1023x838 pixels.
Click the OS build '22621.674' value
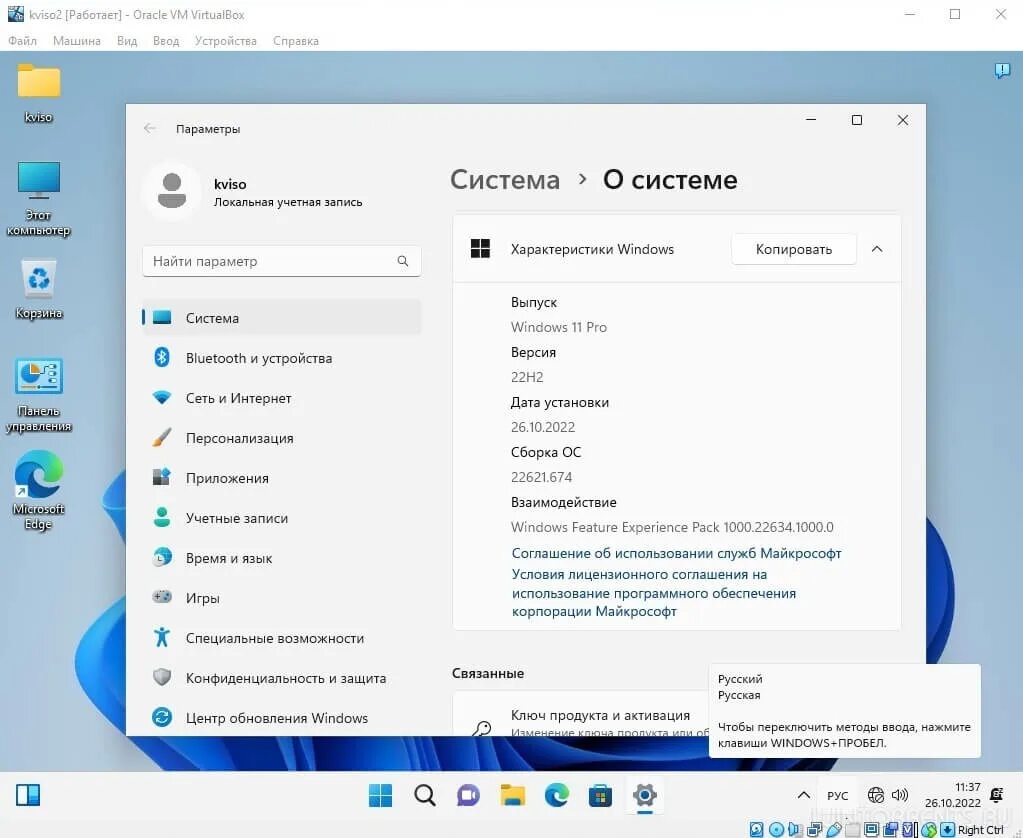pyautogui.click(x=541, y=477)
